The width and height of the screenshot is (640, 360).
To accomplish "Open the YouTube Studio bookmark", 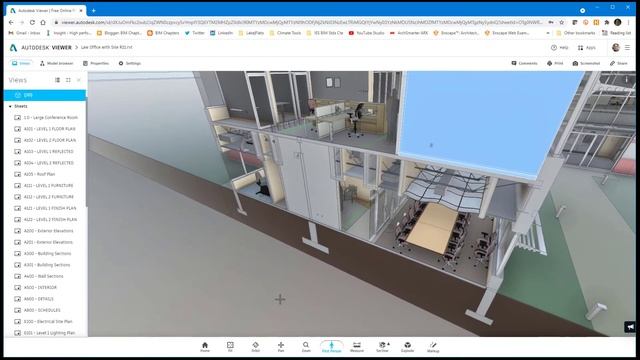I will (366, 33).
